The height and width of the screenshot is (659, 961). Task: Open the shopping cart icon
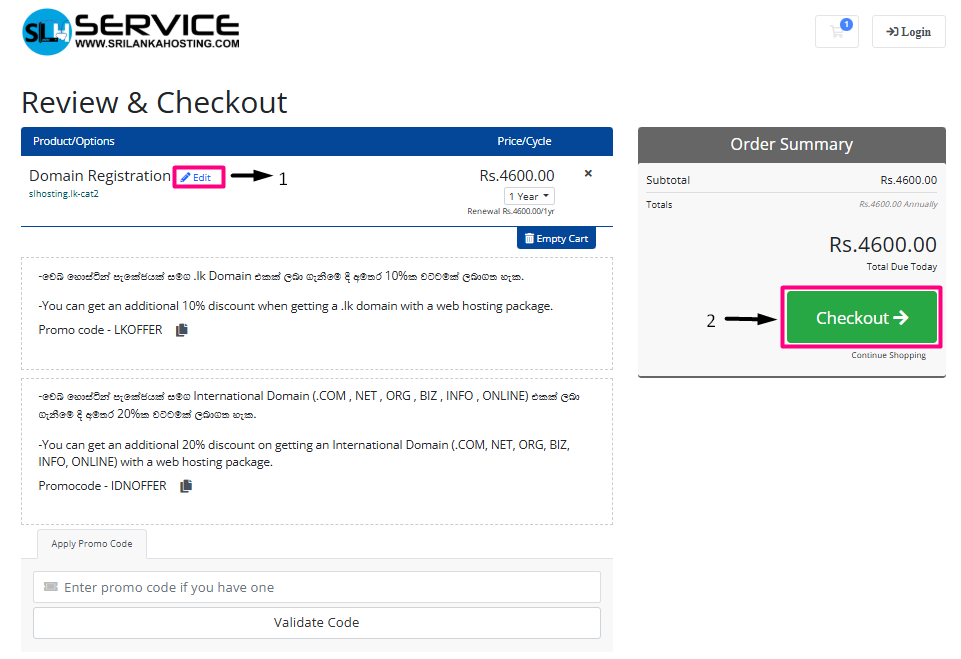837,32
